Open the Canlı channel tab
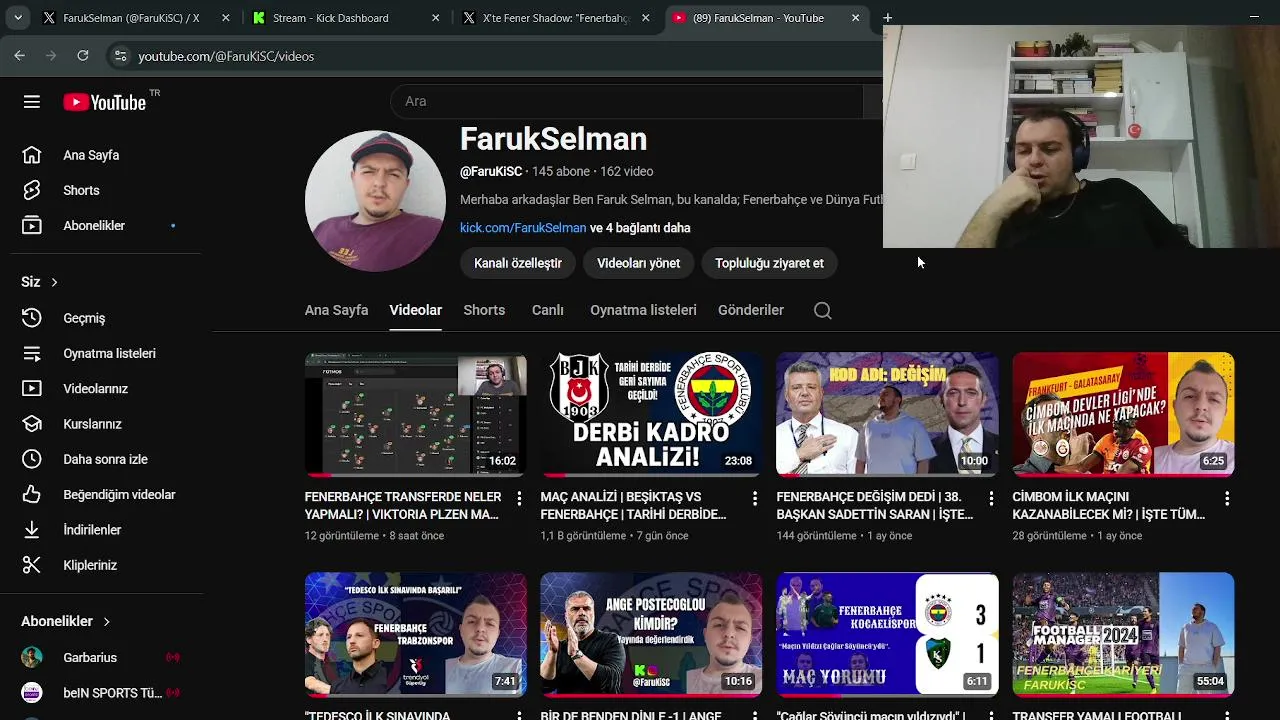The height and width of the screenshot is (720, 1280). click(548, 310)
